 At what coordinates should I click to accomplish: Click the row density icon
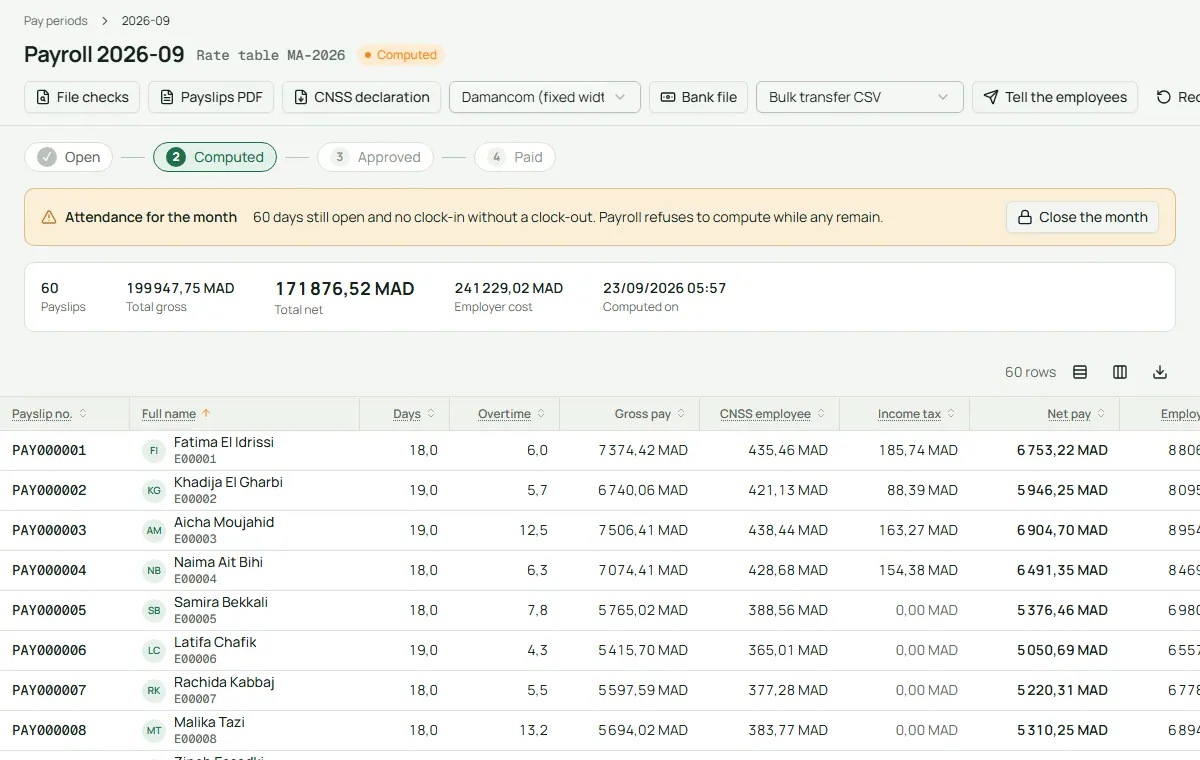[1080, 372]
